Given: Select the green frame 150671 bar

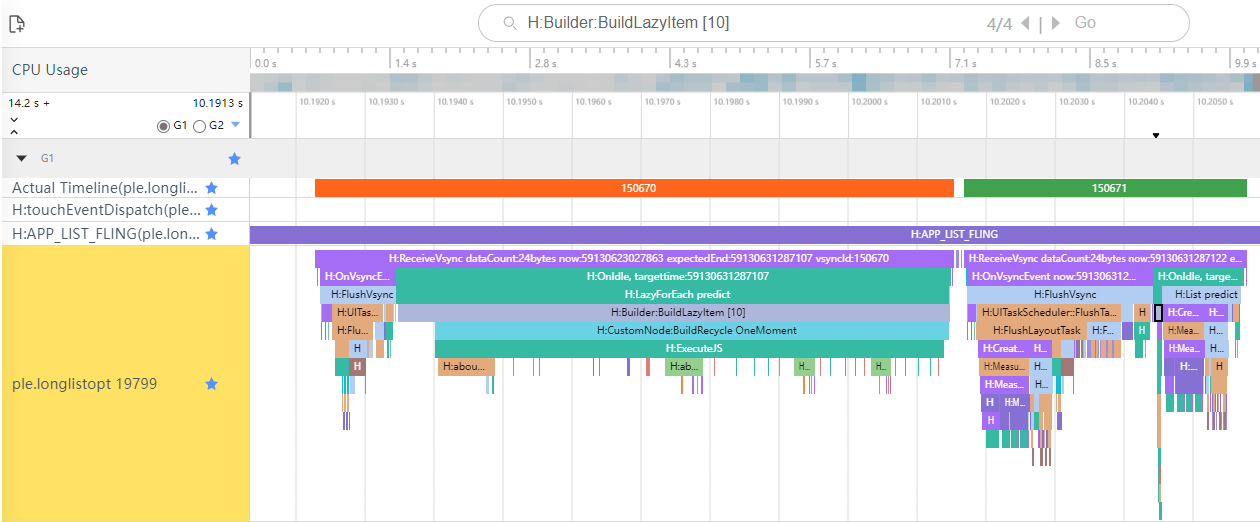Looking at the screenshot, I should coord(1105,188).
